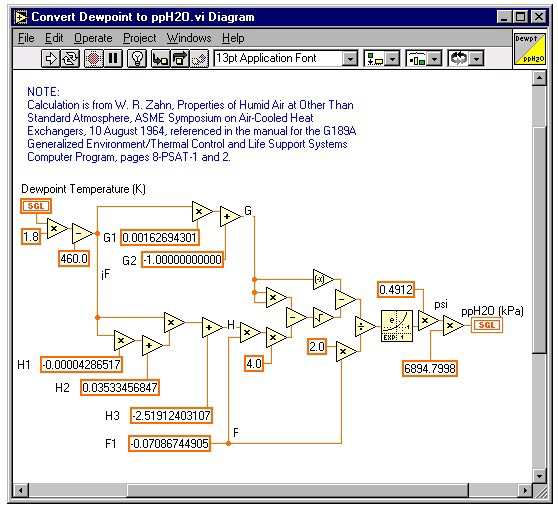Click the Run Continuously button
The image size is (558, 513).
tap(70, 58)
